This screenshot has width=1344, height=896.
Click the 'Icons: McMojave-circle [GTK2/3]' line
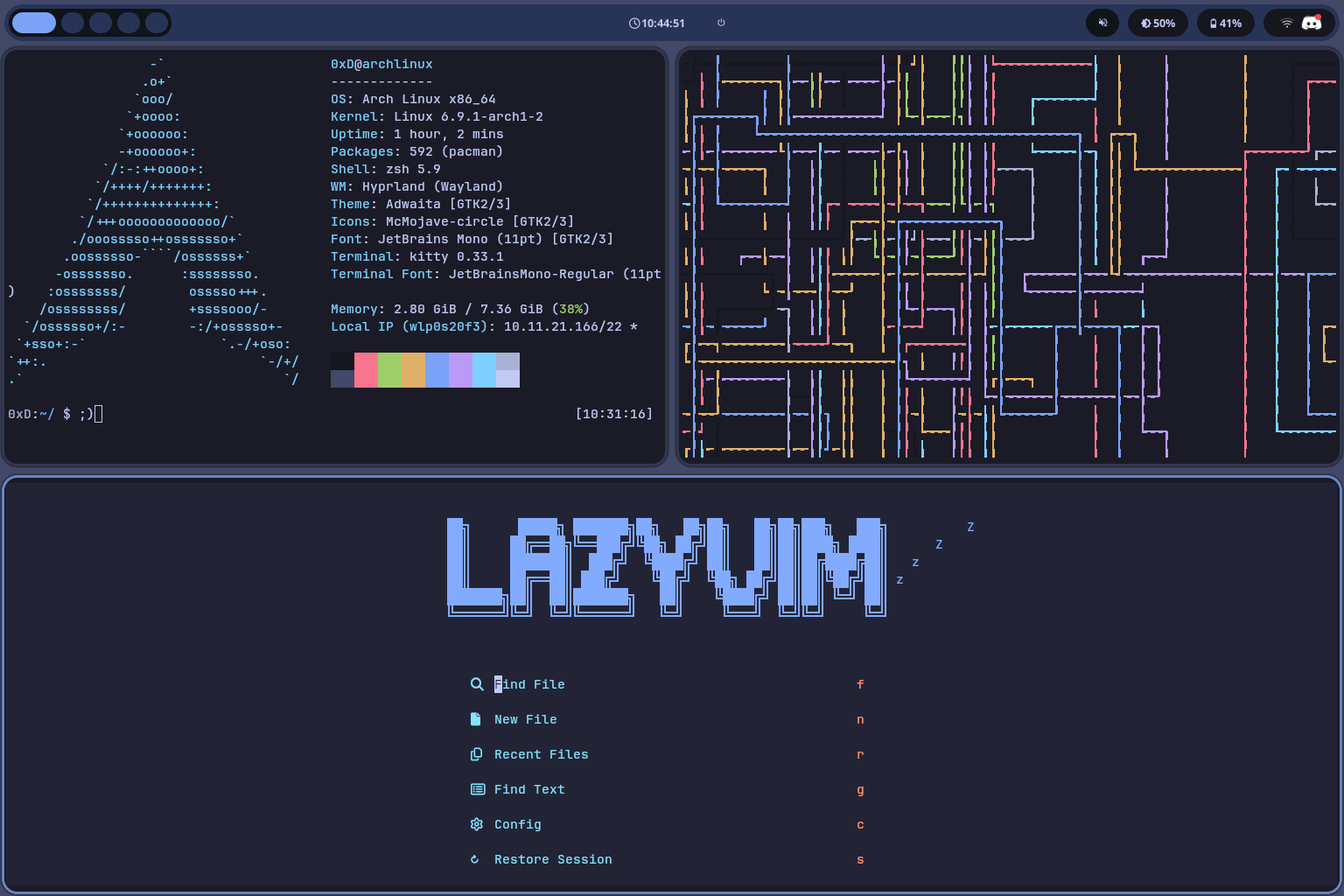coord(452,221)
